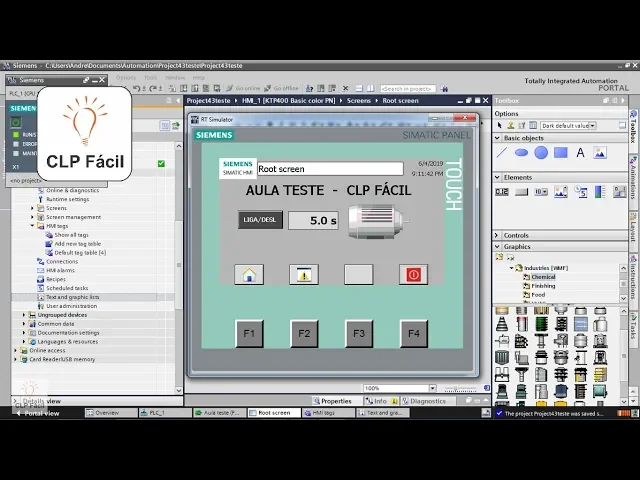640x480 pixels.
Task: Open the Options menu
Action: coord(126,78)
